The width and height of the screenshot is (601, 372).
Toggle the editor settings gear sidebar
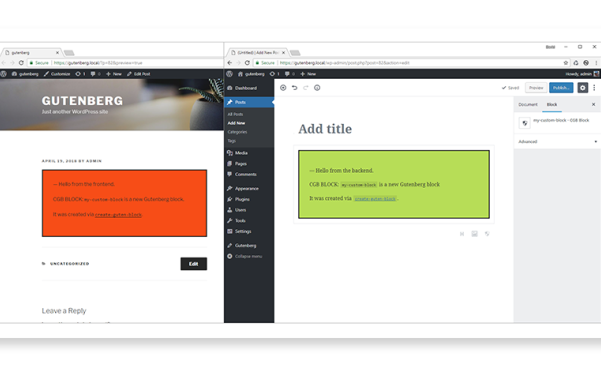[583, 88]
